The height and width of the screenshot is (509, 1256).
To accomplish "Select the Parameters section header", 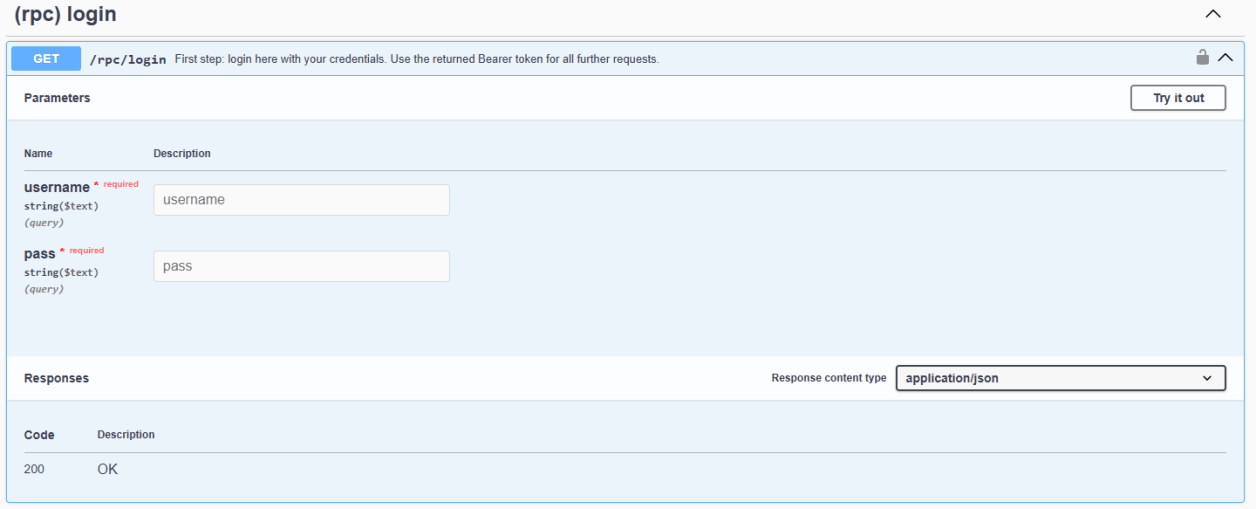I will pyautogui.click(x=57, y=98).
